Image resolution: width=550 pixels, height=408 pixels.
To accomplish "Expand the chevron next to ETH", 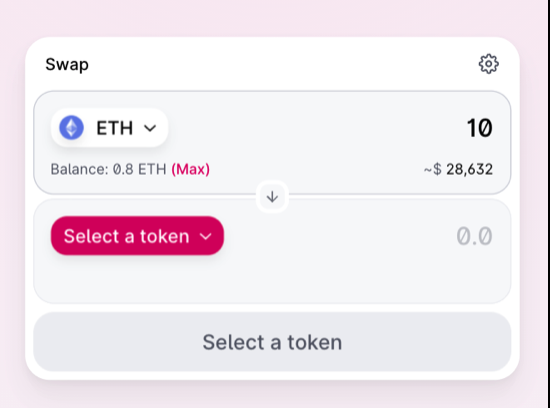I will [x=150, y=128].
